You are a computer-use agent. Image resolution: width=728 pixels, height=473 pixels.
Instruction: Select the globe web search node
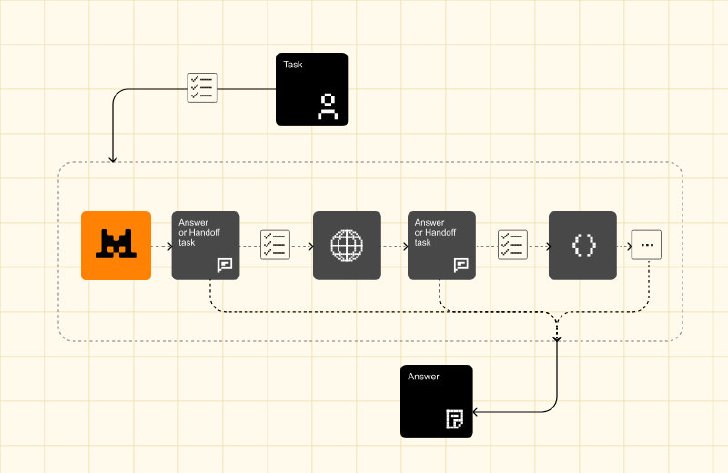click(347, 246)
